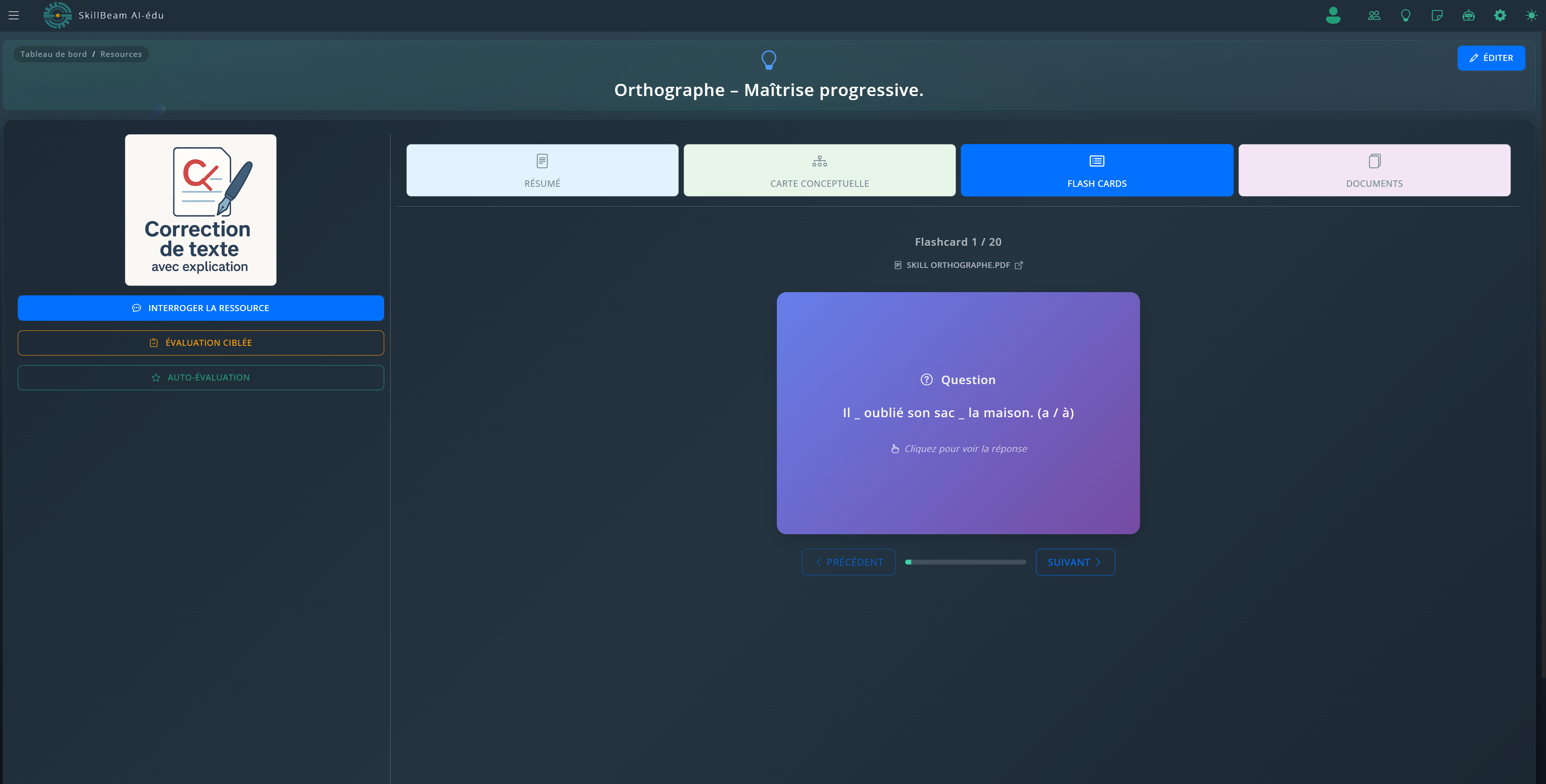Launch Auto-évaluation button
This screenshot has height=784, width=1546.
coord(201,378)
